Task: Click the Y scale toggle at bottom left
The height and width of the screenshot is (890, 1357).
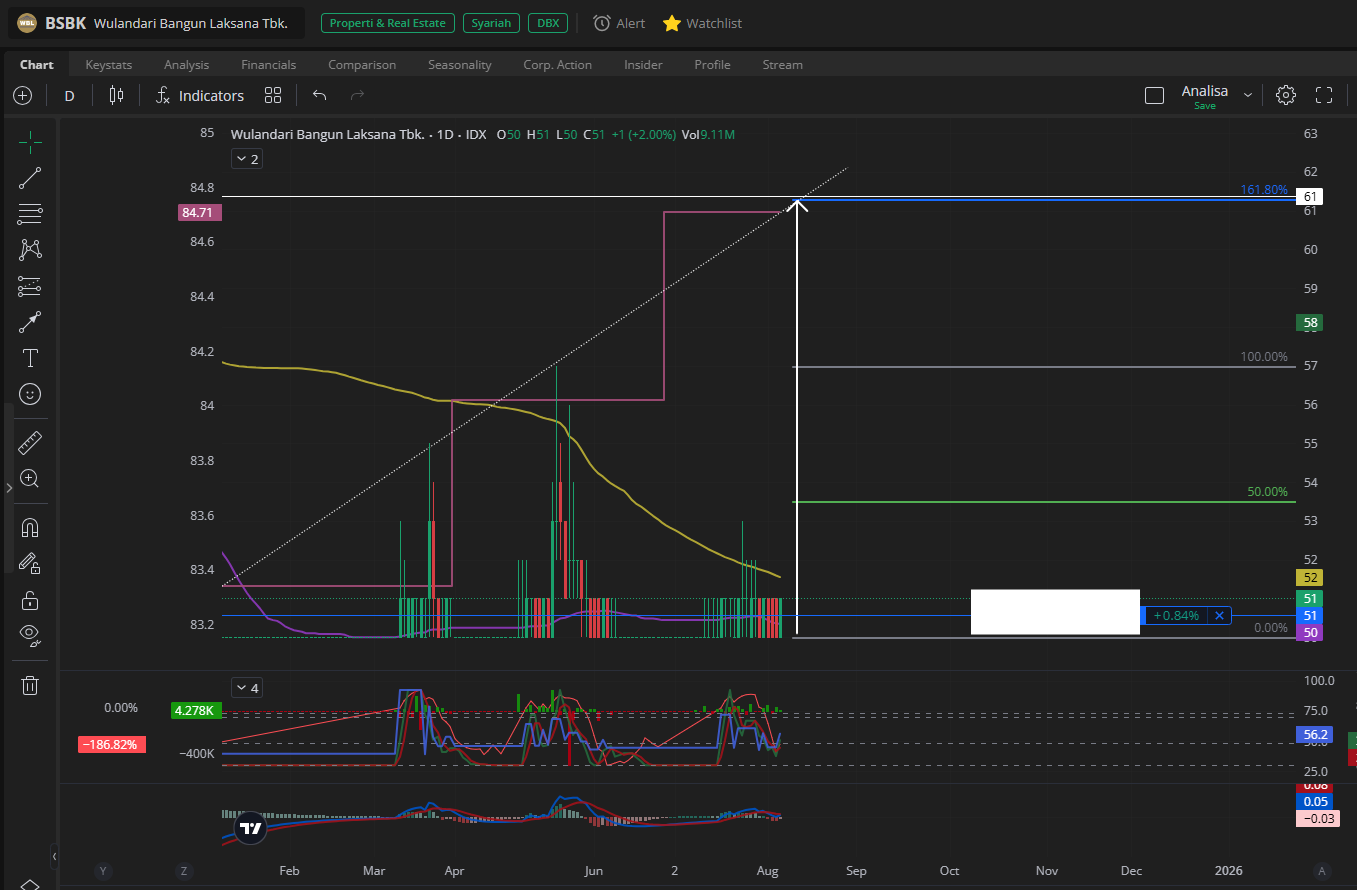Action: (x=102, y=871)
